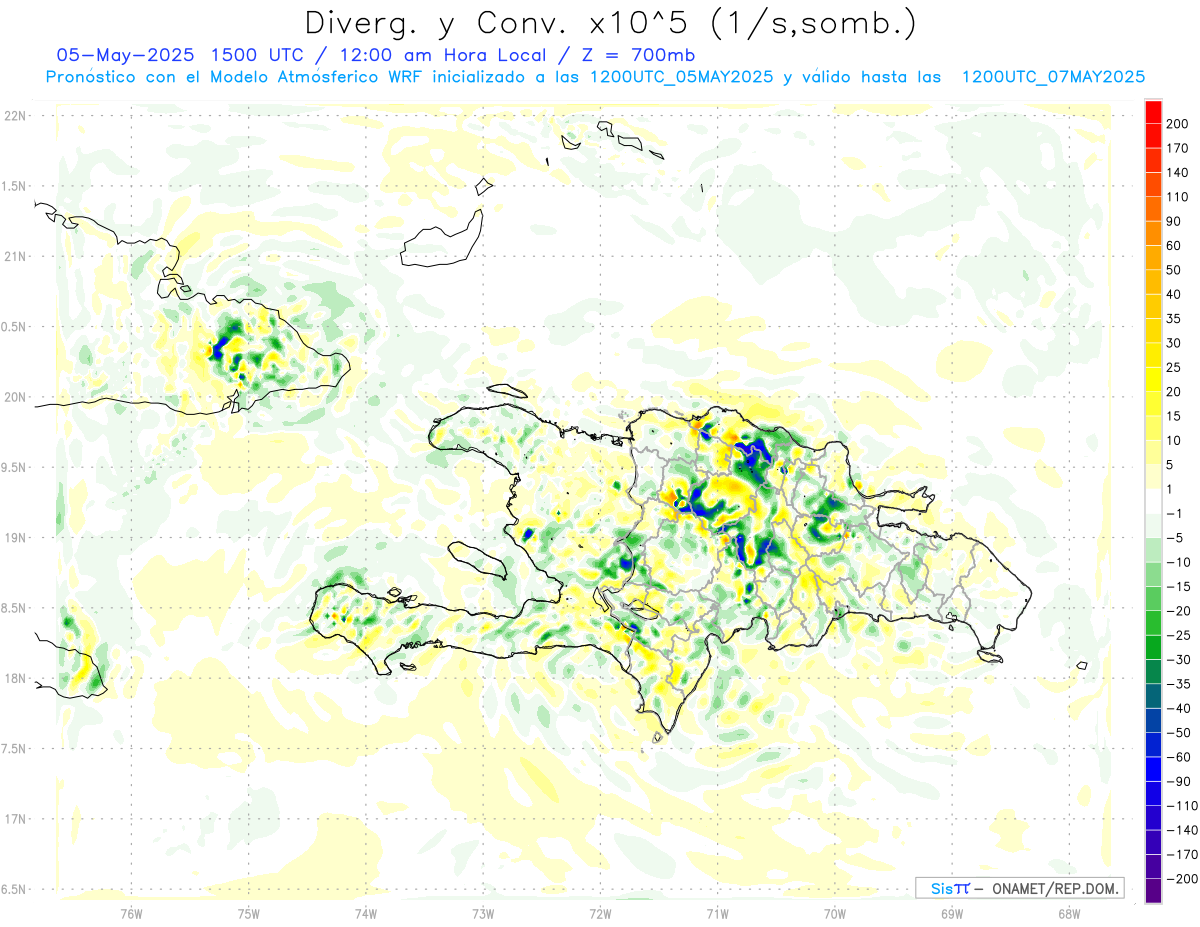This screenshot has width=1200, height=927.
Task: Click the white colorbar segment between 1 and -1
Action: [x=1153, y=501]
